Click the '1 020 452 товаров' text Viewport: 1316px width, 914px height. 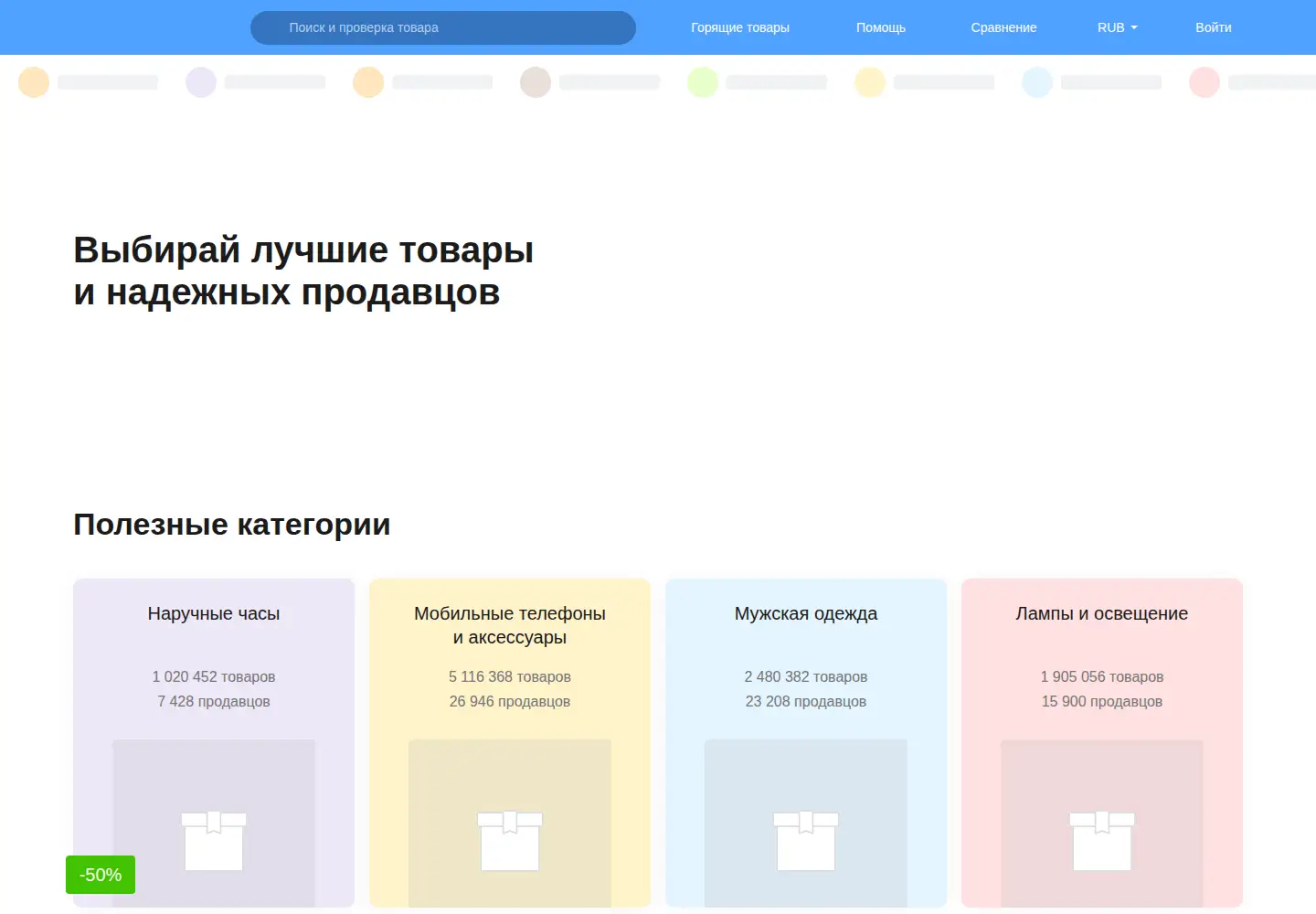(x=214, y=676)
